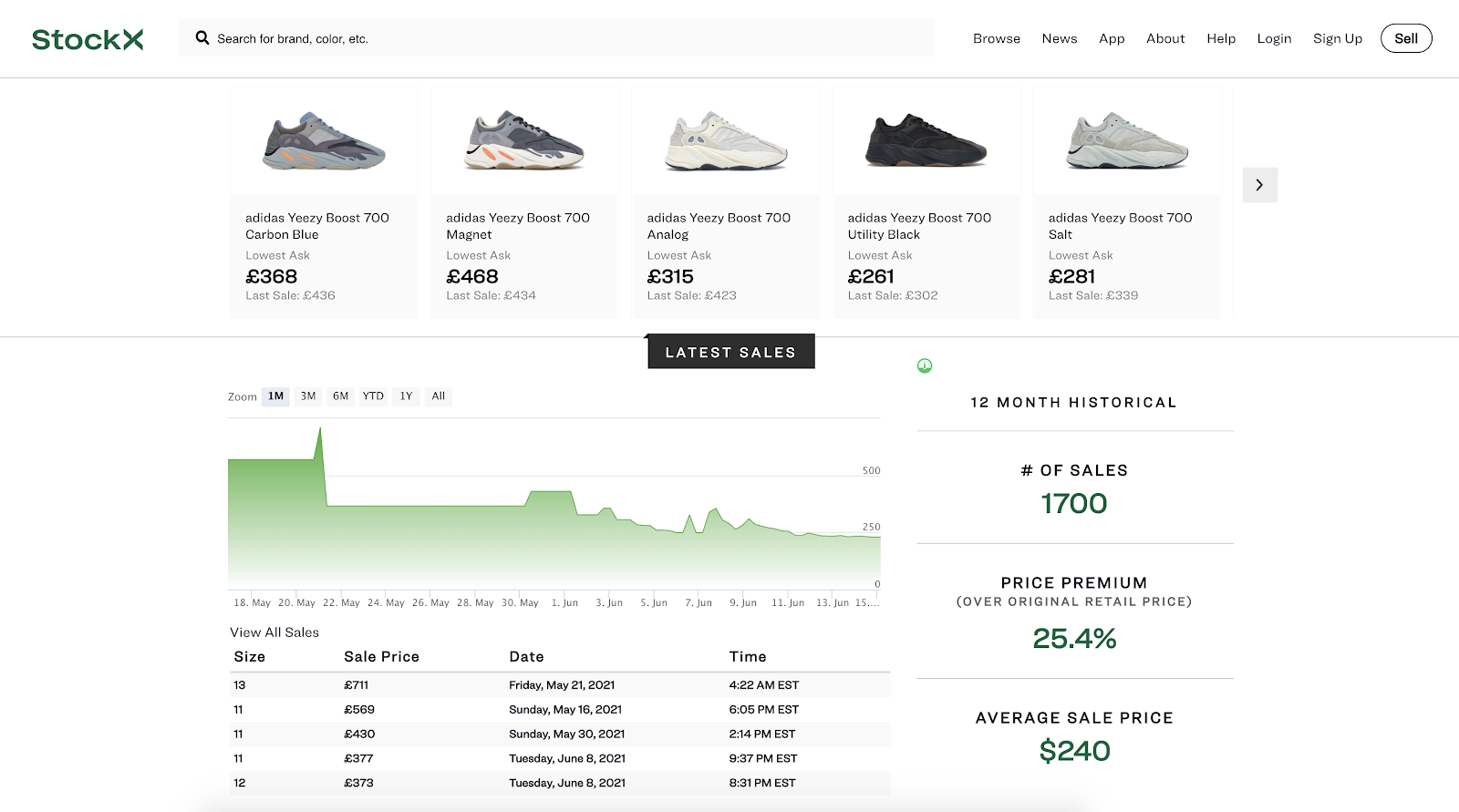Click View All Sales link
The height and width of the screenshot is (812, 1459).
274,632
